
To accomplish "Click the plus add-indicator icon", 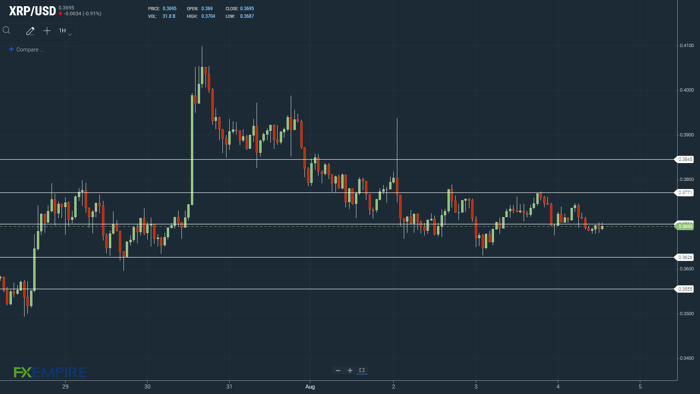I will click(x=47, y=31).
